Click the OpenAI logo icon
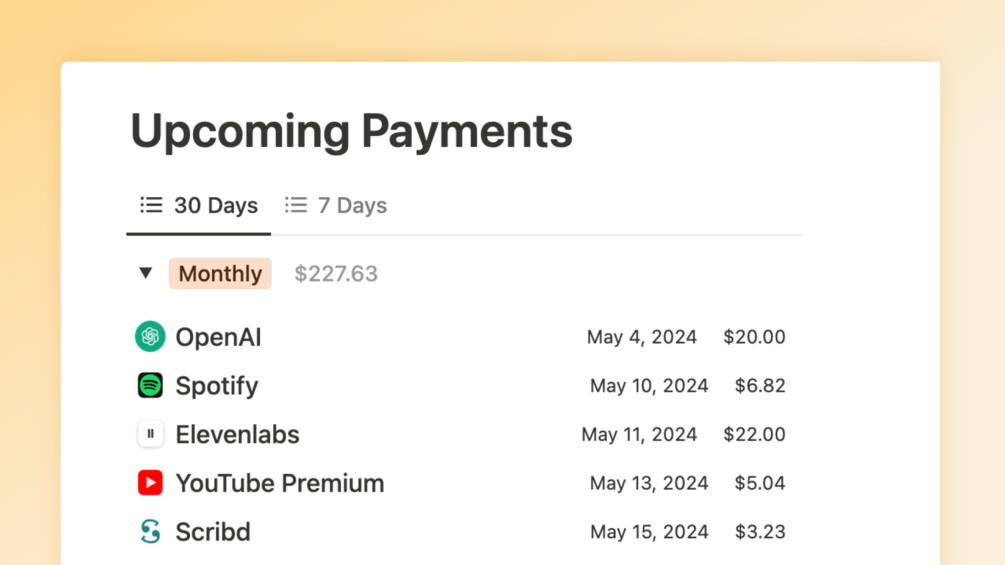 coord(150,337)
